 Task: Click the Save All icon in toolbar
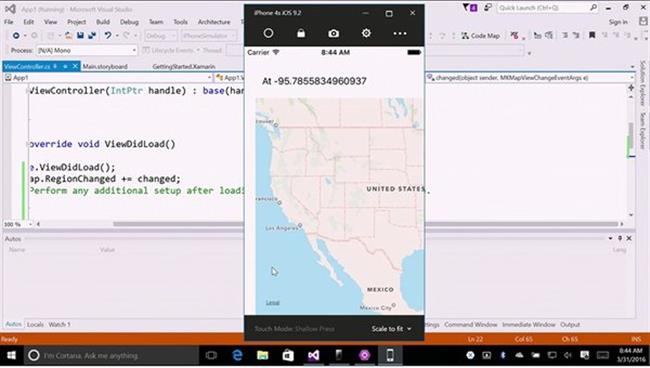coord(92,36)
